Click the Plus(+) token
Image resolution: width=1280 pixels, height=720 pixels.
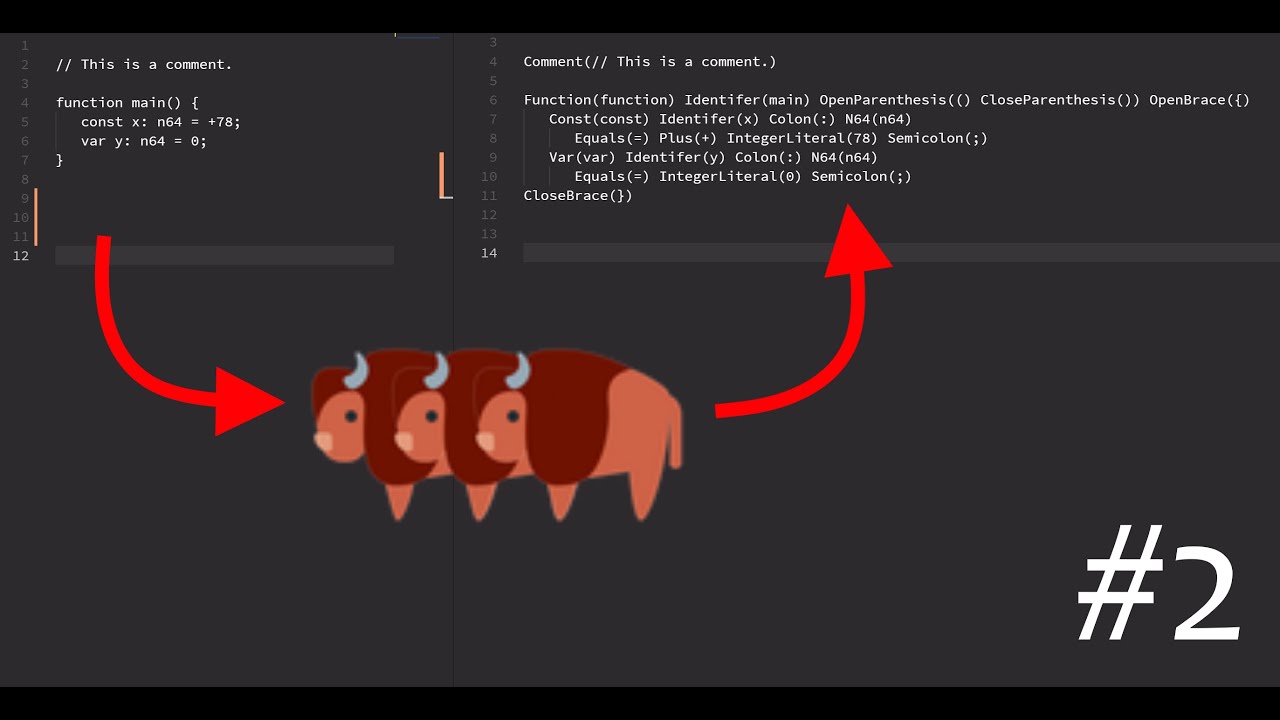[688, 138]
